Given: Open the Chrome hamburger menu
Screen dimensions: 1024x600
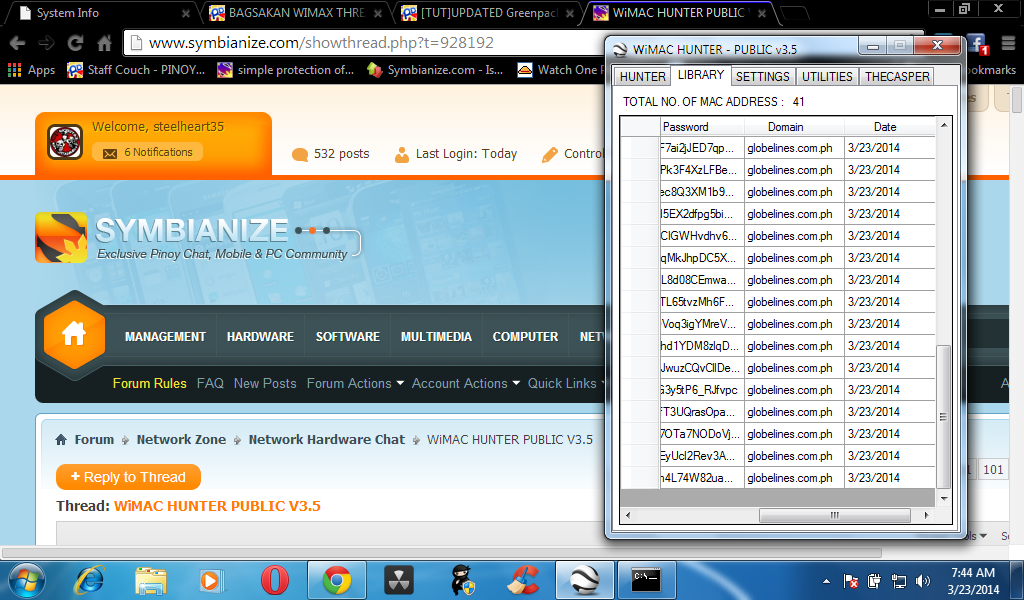Looking at the screenshot, I should pyautogui.click(x=1008, y=43).
